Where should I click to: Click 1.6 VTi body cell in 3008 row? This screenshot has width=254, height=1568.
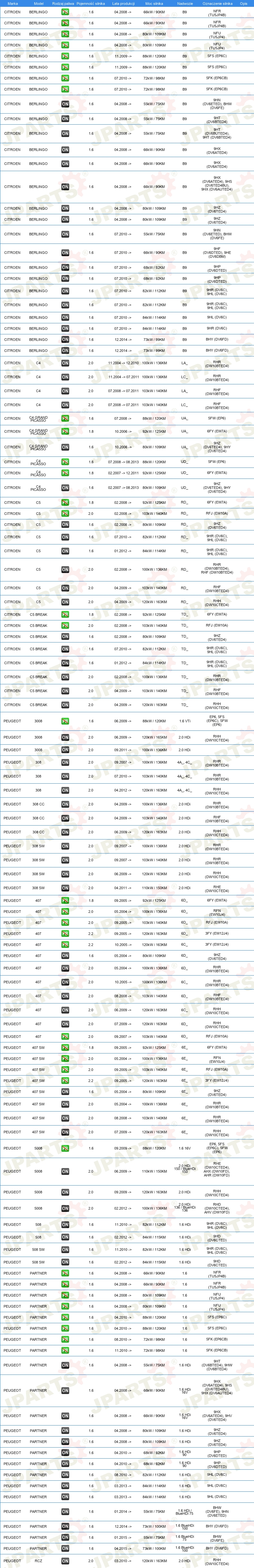[x=184, y=721]
